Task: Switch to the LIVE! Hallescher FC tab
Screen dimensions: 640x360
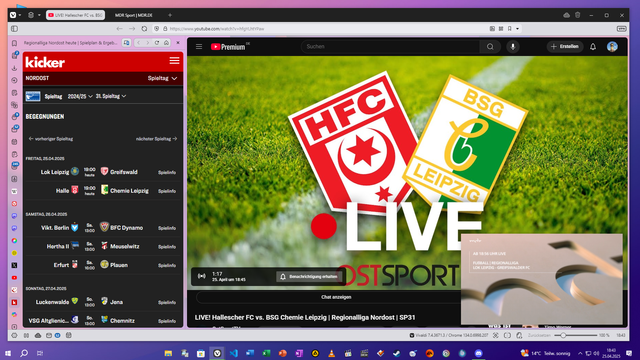Action: 76,15
